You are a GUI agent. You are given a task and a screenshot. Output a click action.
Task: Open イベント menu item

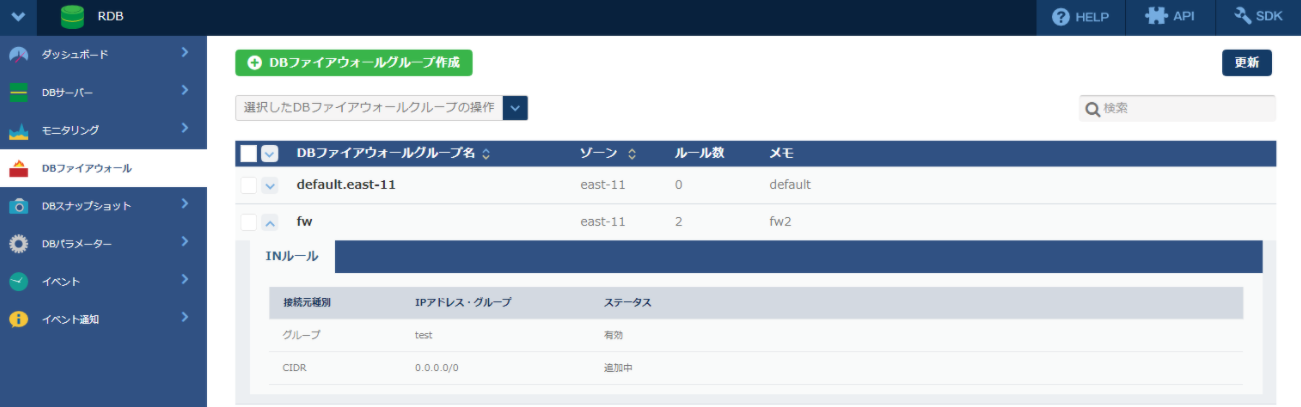pyautogui.click(x=103, y=282)
